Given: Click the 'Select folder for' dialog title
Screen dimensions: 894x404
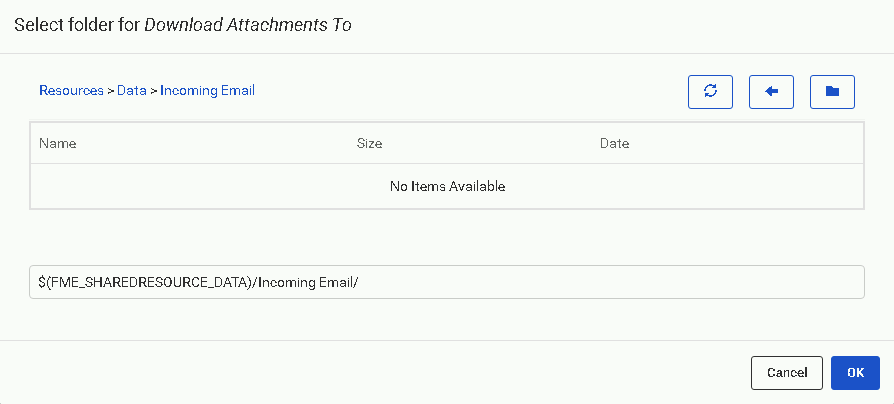Looking at the screenshot, I should coord(76,26).
